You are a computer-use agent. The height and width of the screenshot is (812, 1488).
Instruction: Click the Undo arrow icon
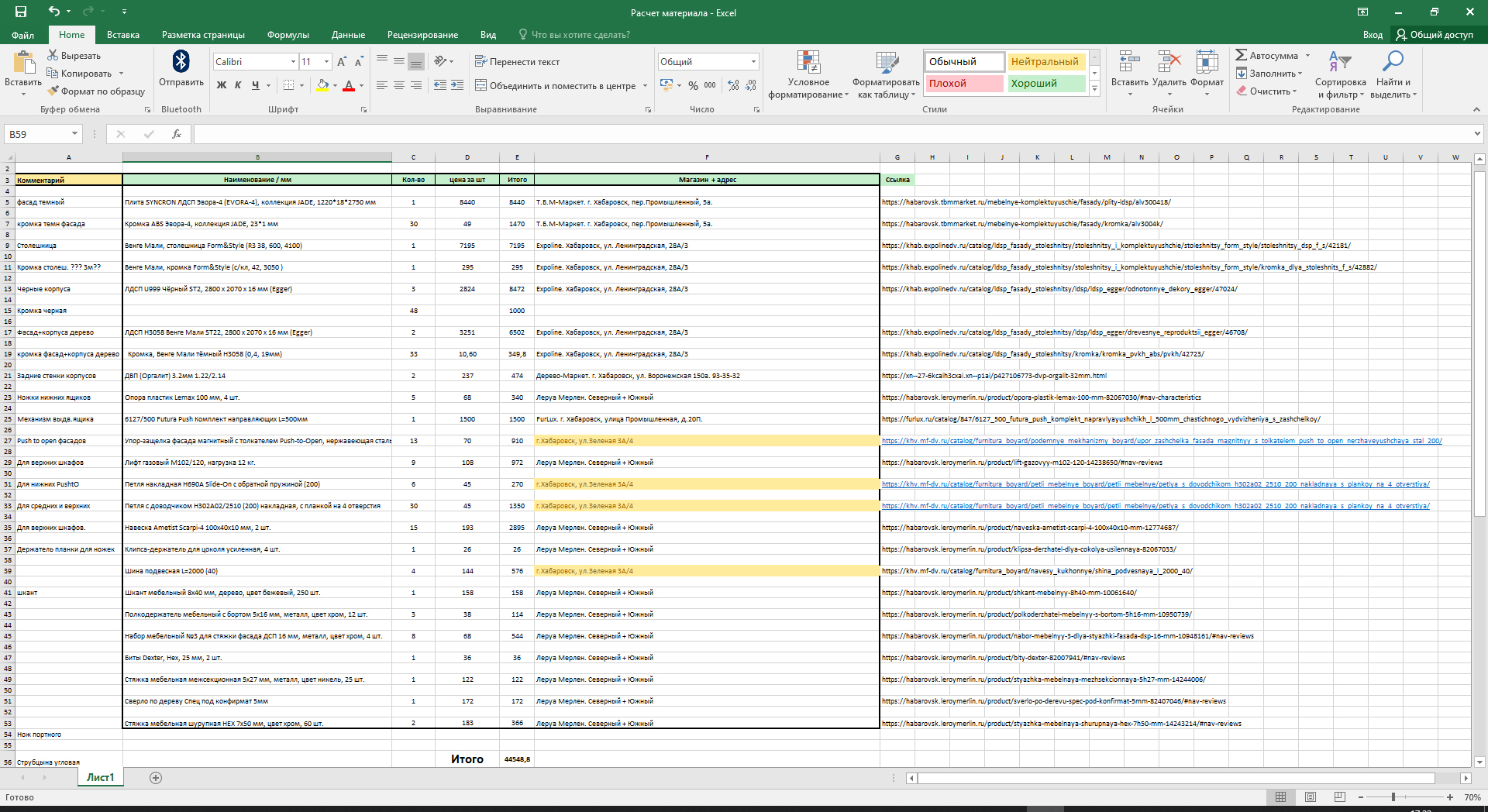(53, 12)
